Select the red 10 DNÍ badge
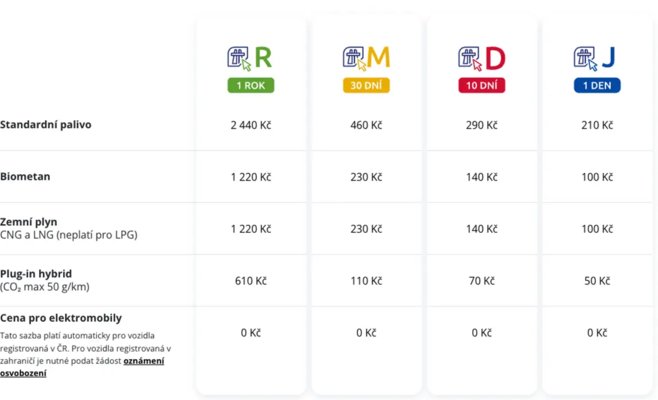This screenshot has width=658, height=400. 482,86
